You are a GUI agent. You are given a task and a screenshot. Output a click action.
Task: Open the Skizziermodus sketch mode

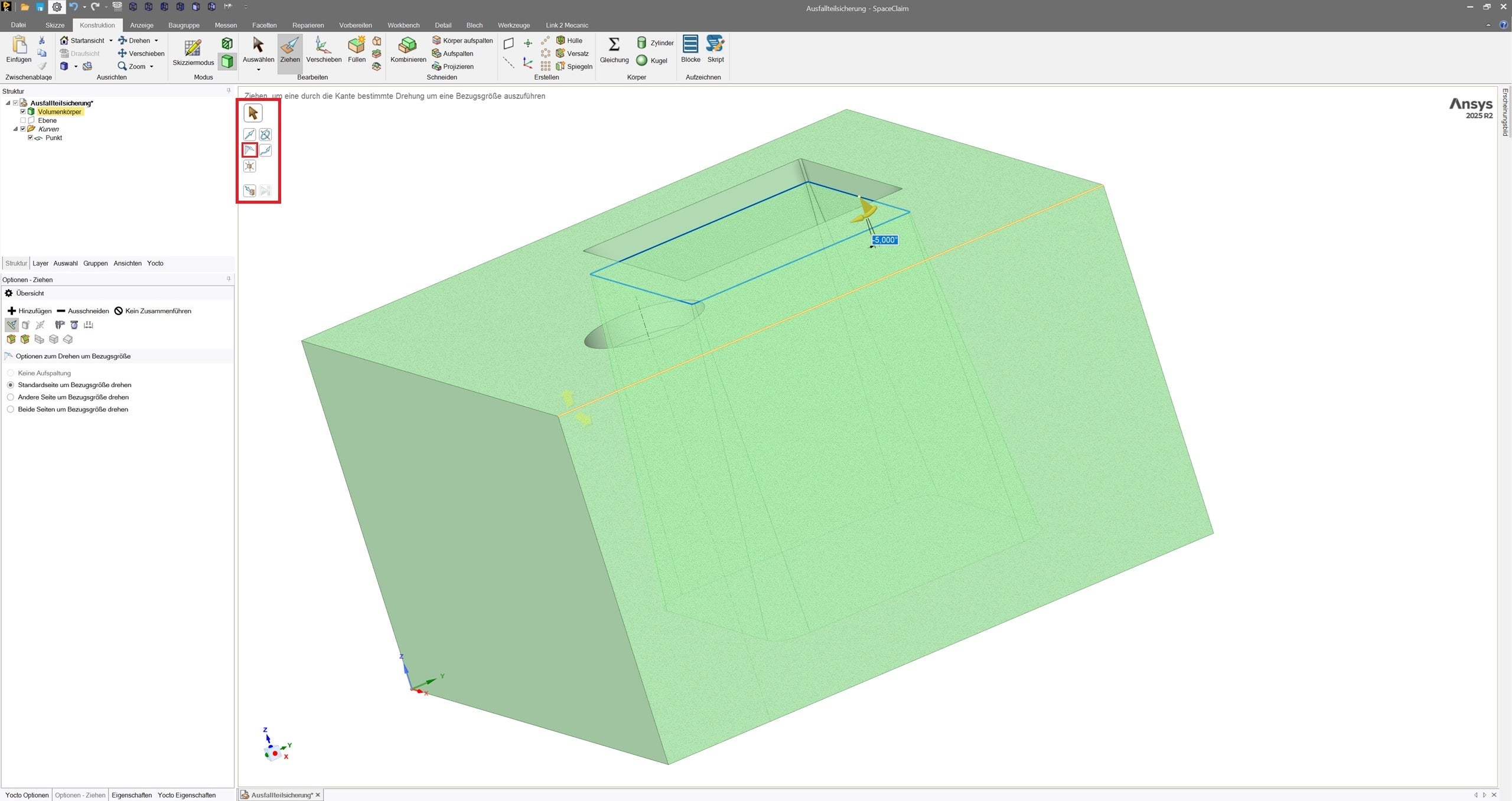(x=193, y=49)
